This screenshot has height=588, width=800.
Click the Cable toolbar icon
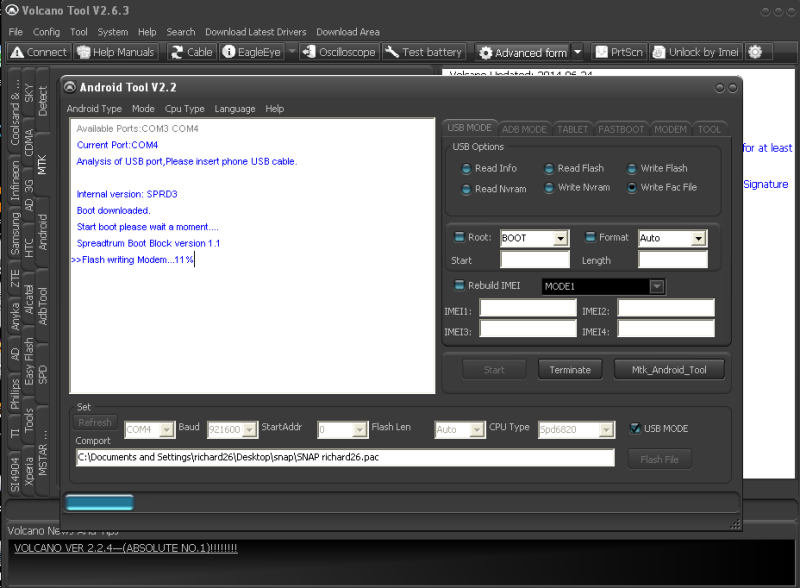[177, 52]
